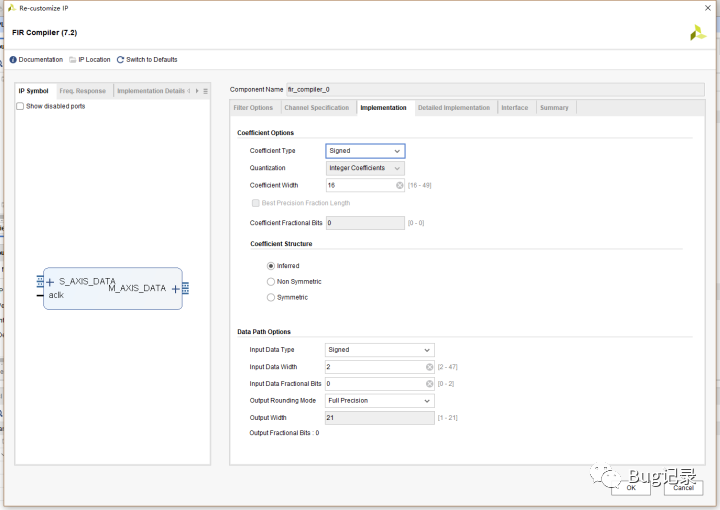Select the Non Symmetric coefficient structure
Screen dimensions: 720x510
[x=271, y=282]
